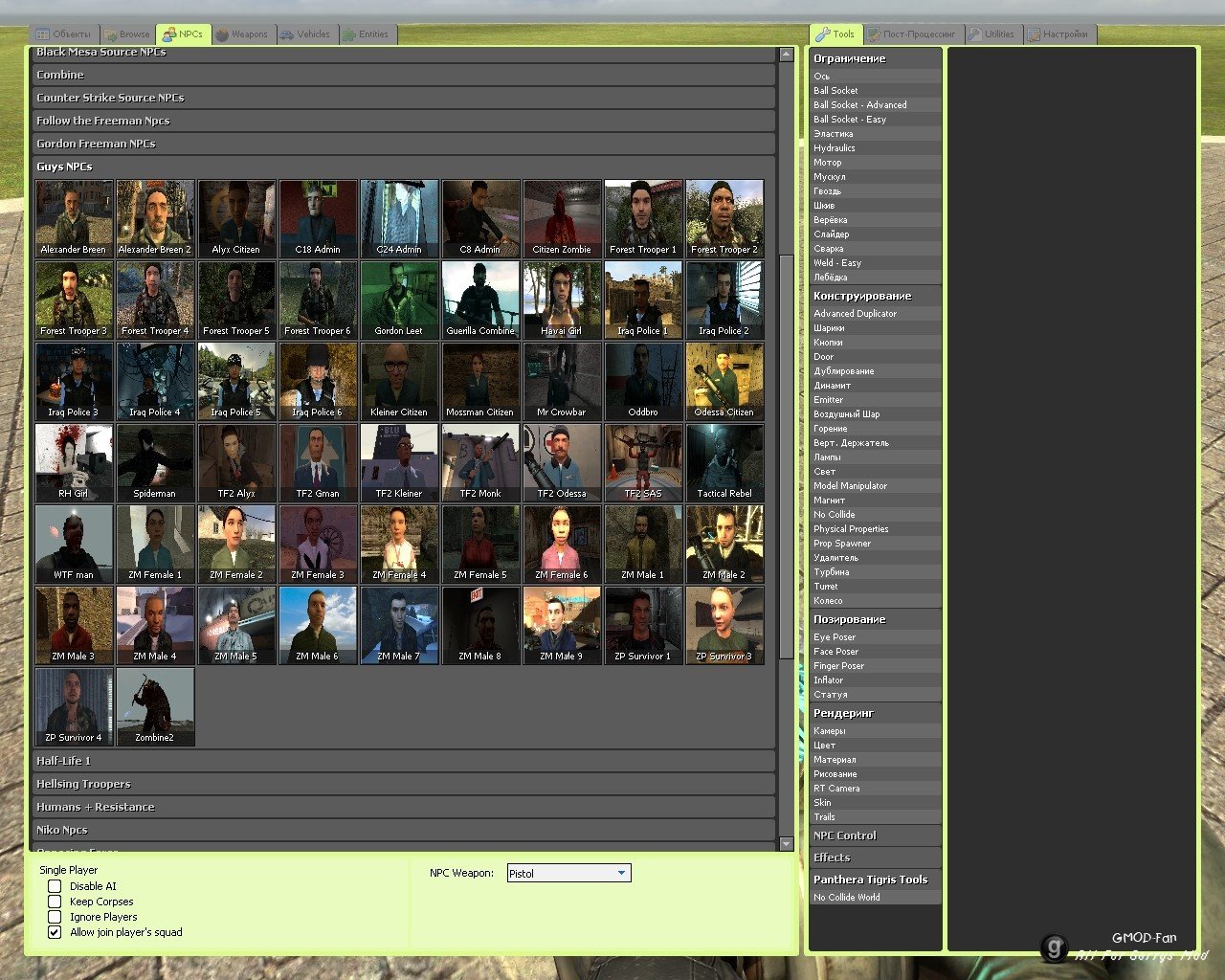Expand the NPC Control tool section

tap(876, 835)
